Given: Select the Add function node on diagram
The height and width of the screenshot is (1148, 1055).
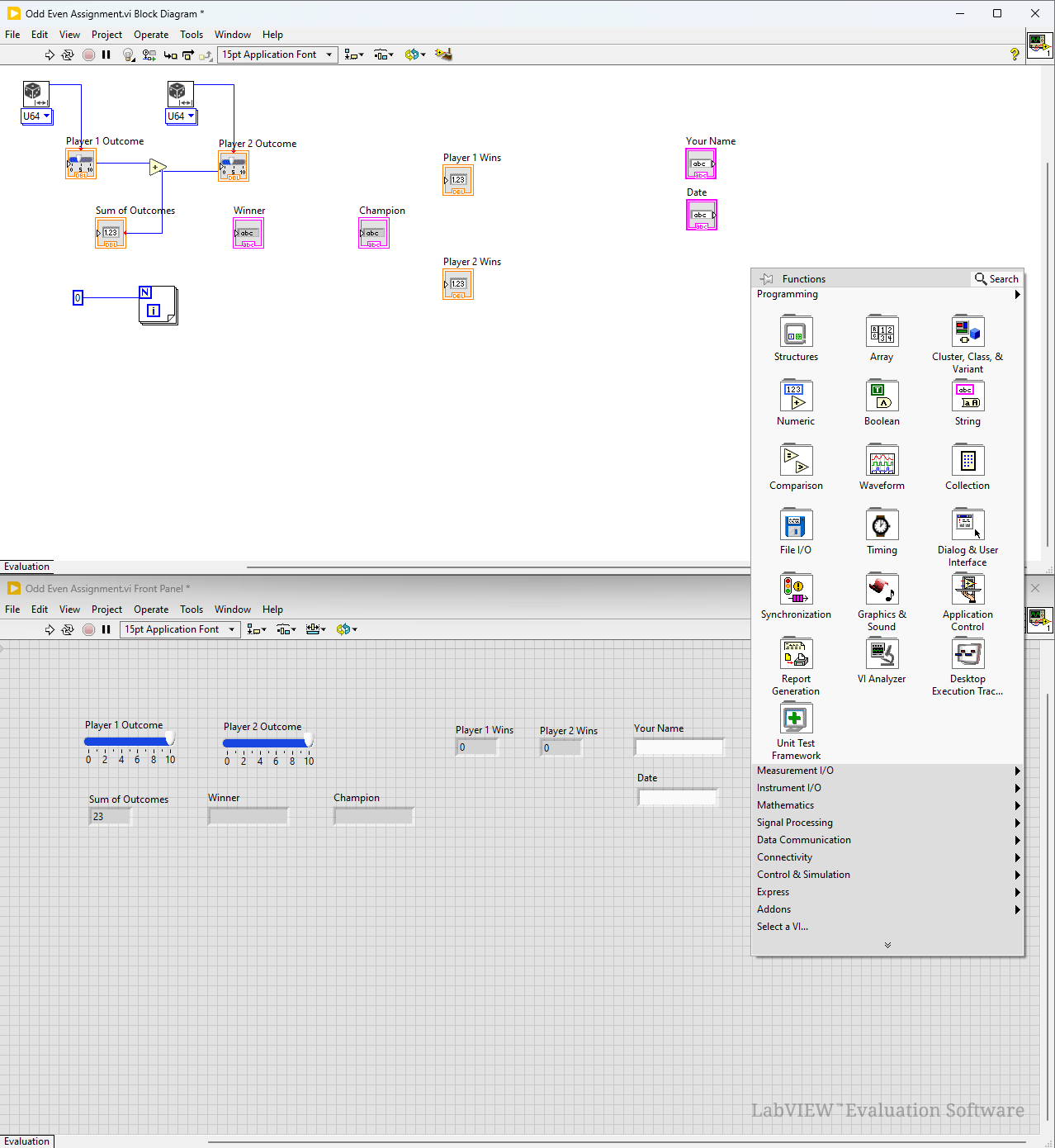Looking at the screenshot, I should [x=157, y=168].
